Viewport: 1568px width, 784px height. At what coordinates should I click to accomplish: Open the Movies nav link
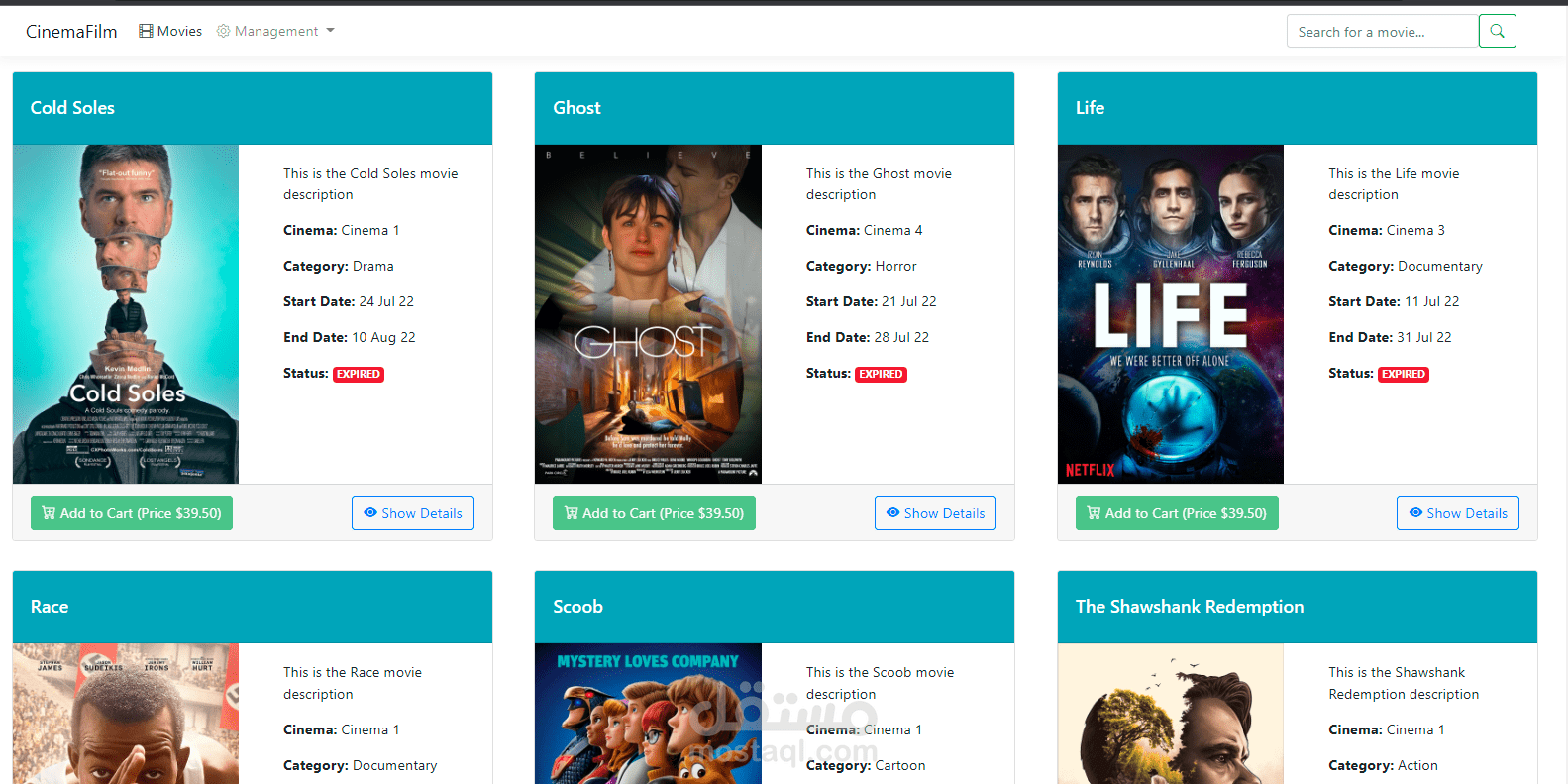click(170, 31)
